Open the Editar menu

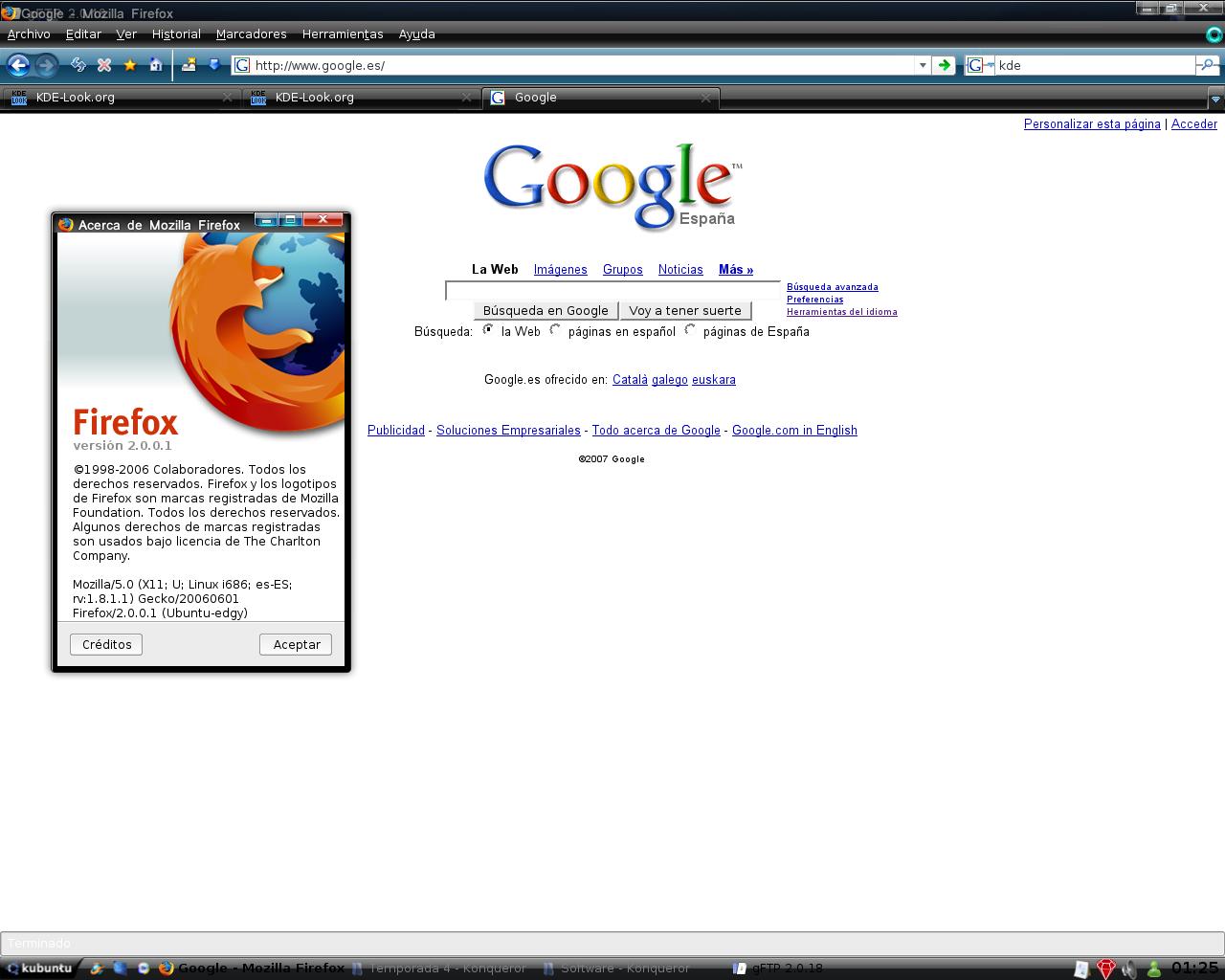click(83, 33)
